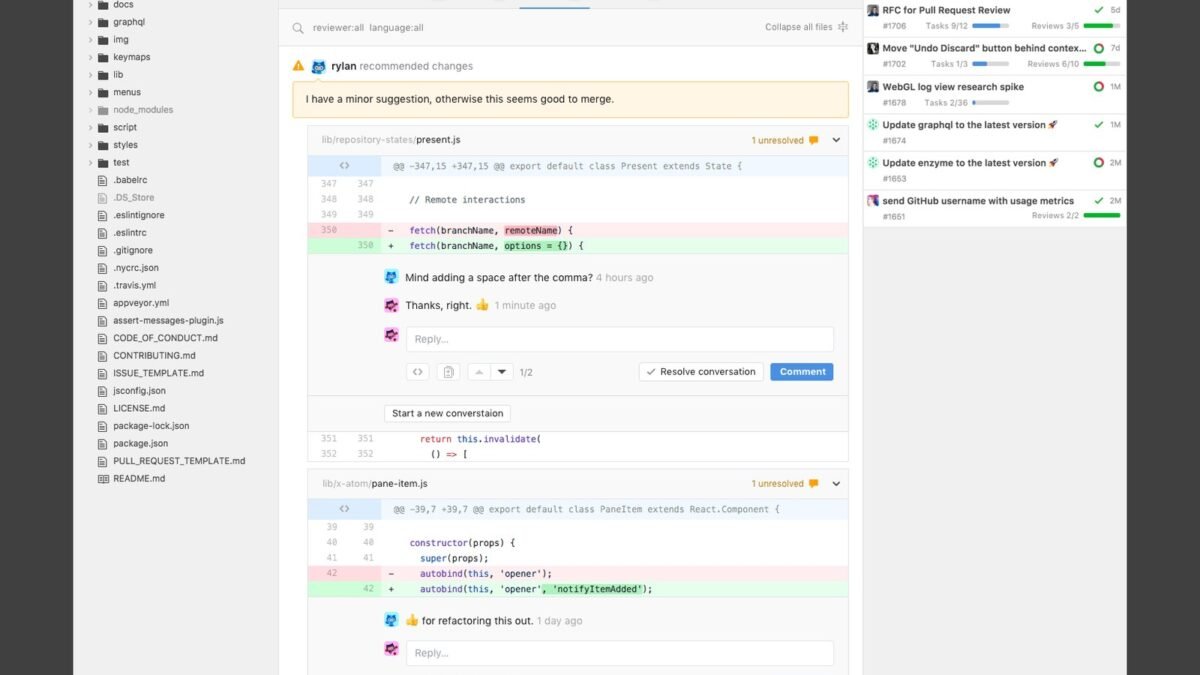This screenshot has height=675, width=1200.
Task: Click status circle on 'Move Undo Discard button' PR
Action: [x=1099, y=48]
